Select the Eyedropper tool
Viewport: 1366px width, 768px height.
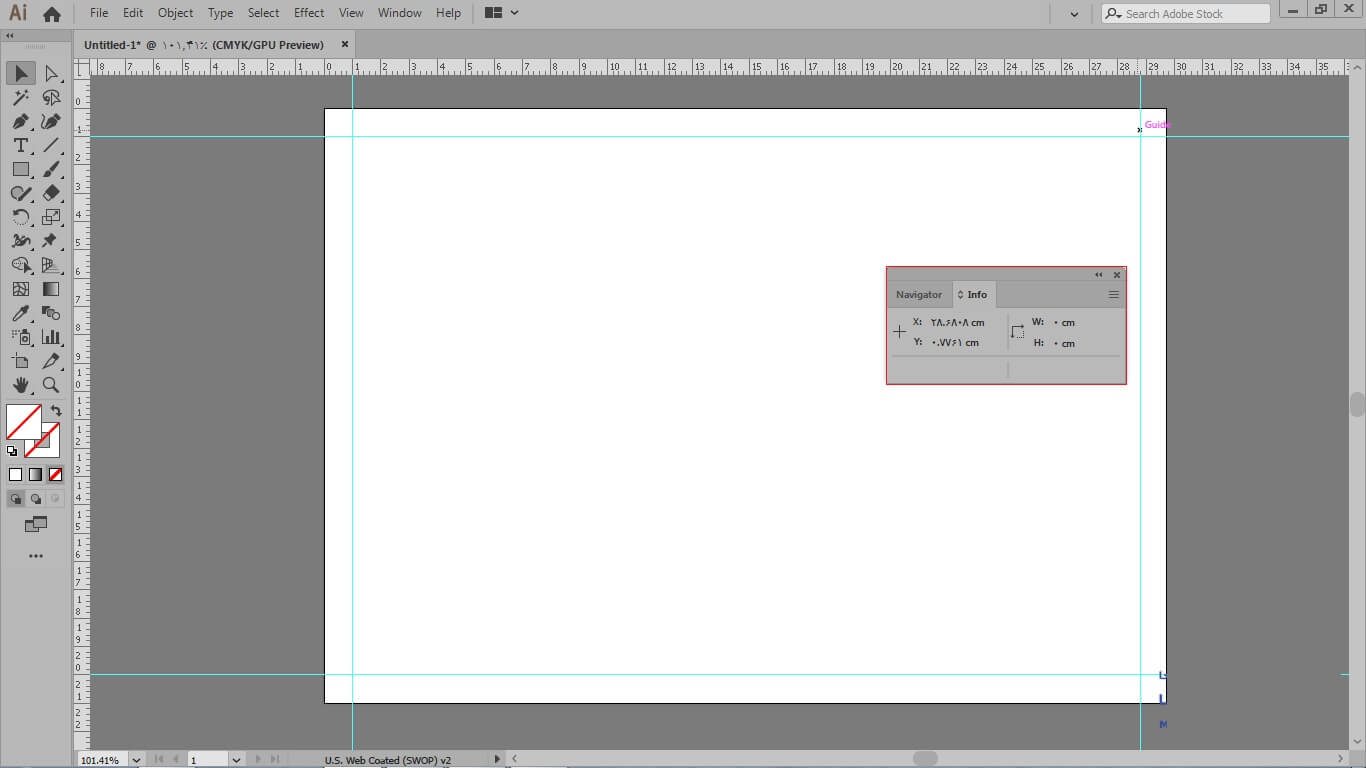(20, 314)
